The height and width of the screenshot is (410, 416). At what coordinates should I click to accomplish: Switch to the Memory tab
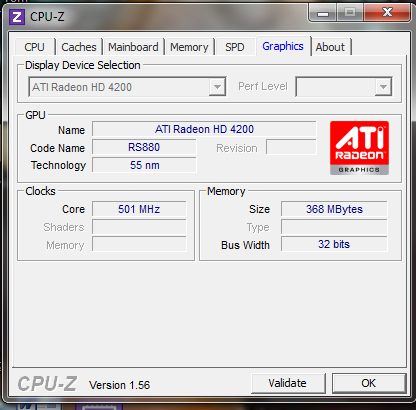pos(189,47)
